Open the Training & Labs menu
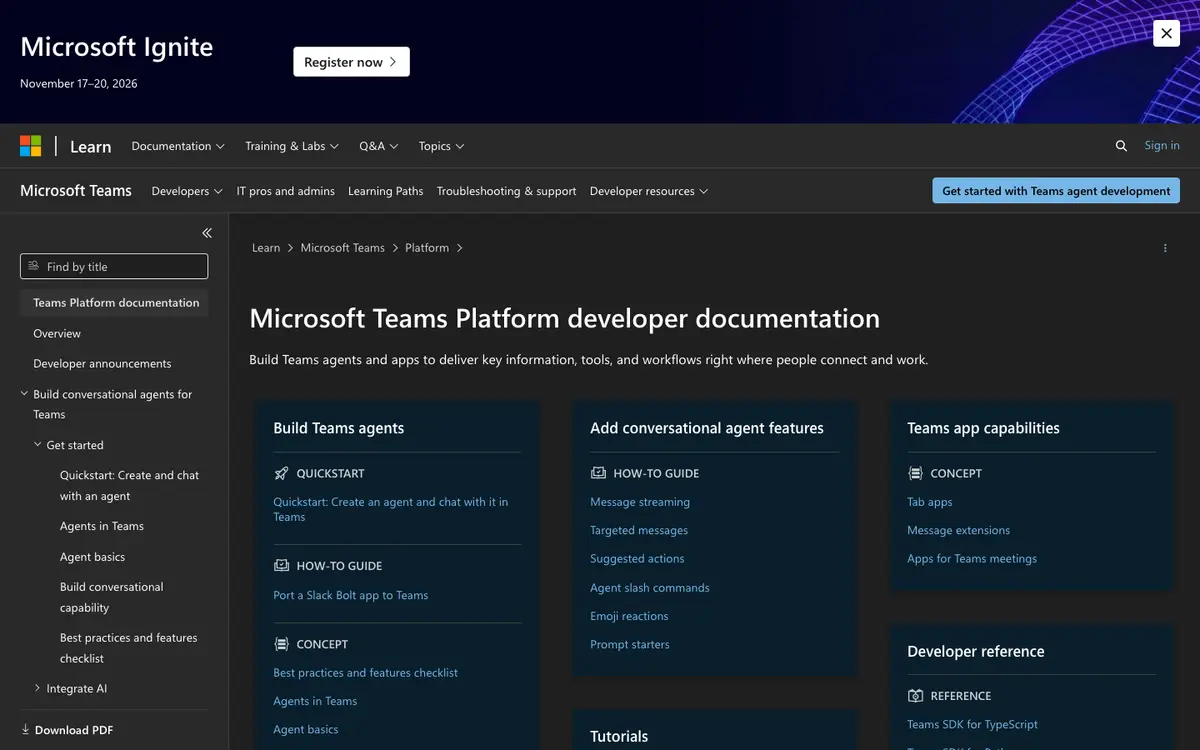Viewport: 1200px width, 750px height. (x=292, y=146)
